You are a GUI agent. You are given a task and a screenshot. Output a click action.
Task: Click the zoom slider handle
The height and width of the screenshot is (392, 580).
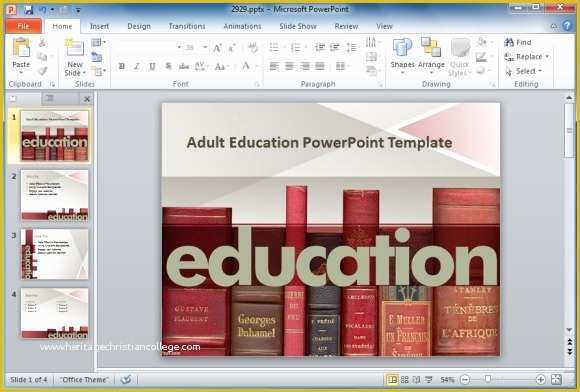(488, 379)
